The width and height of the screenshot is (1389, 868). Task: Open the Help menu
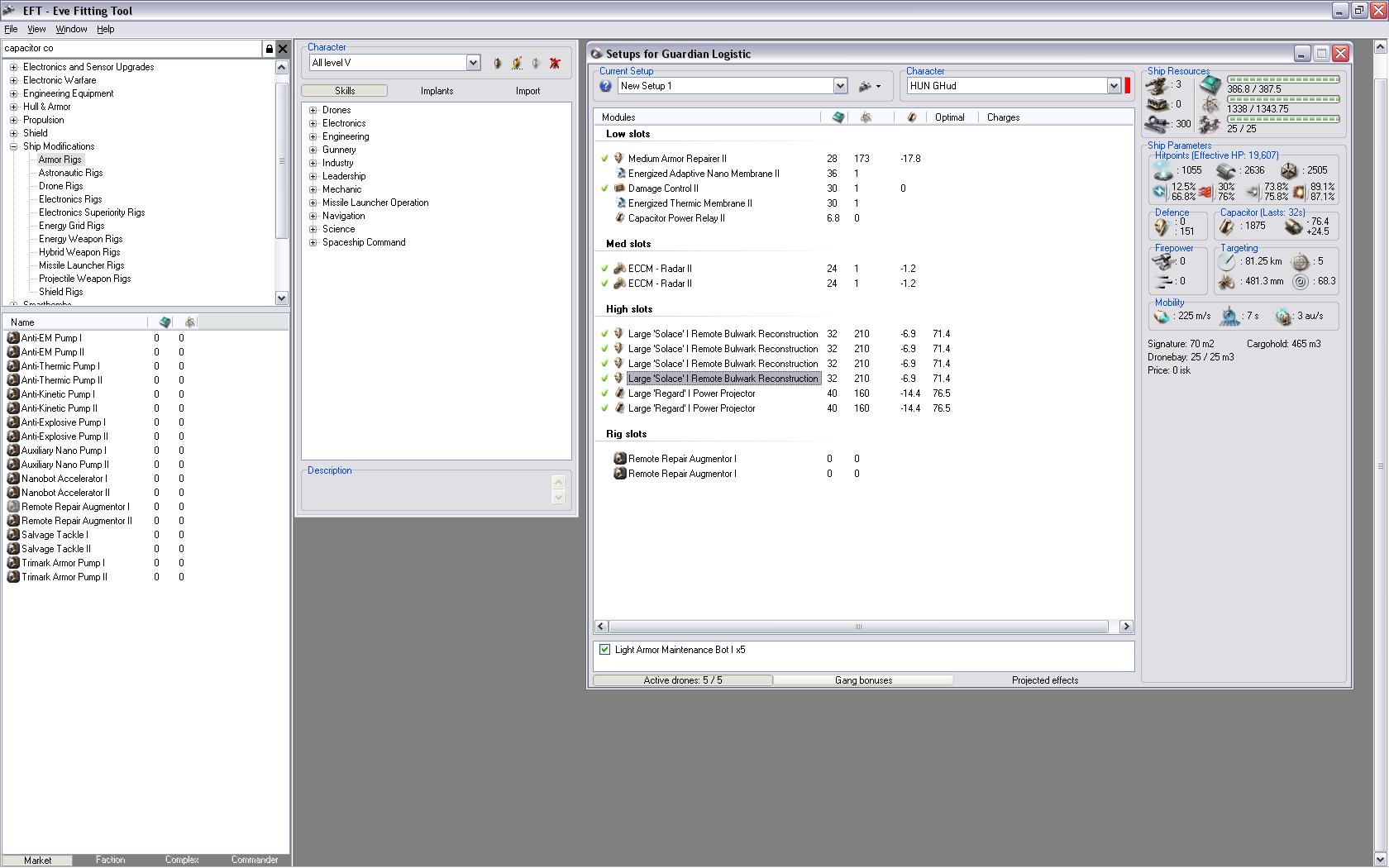106,29
